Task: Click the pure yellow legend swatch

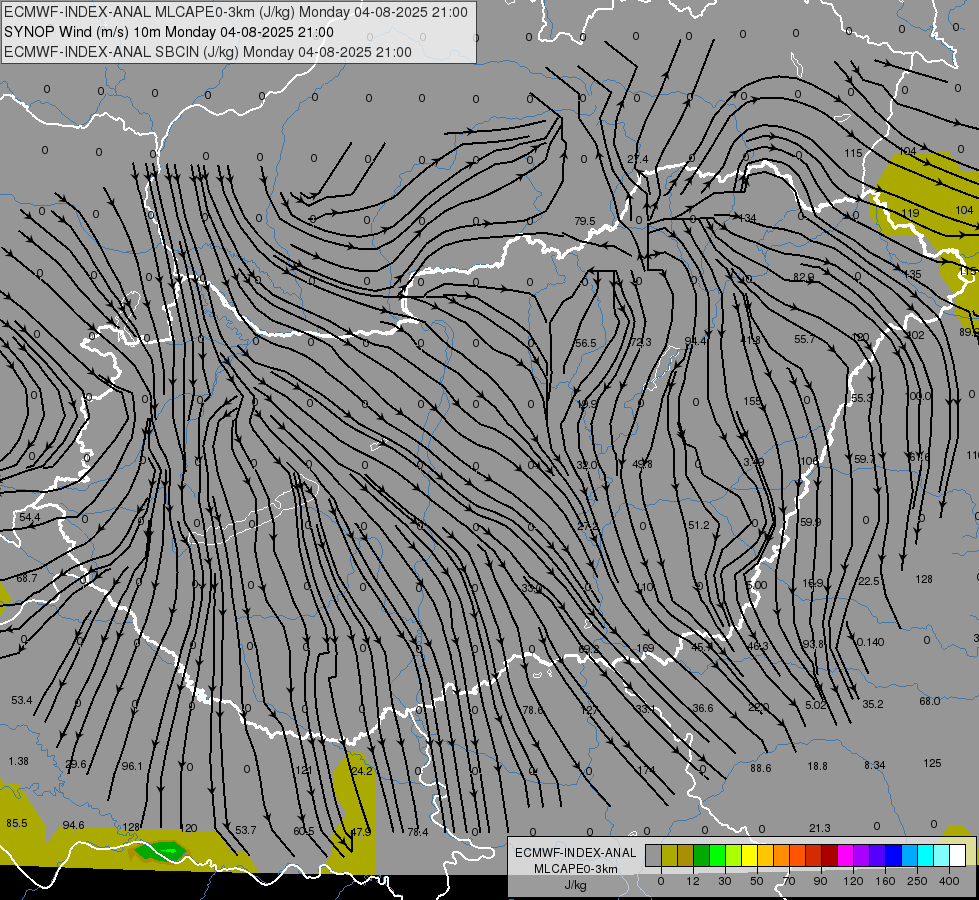Action: click(750, 855)
